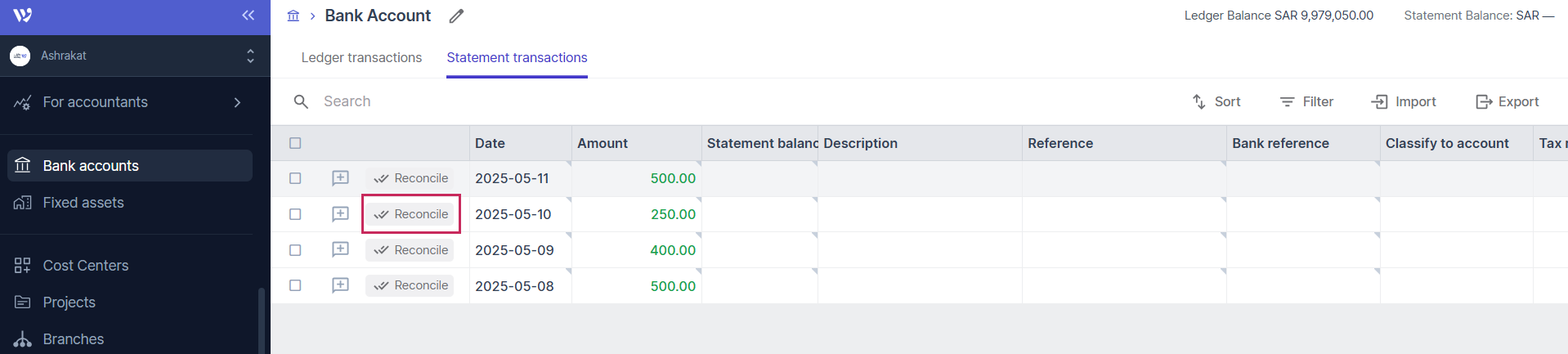Click the search magnifier icon
This screenshot has width=1568, height=354.
pyautogui.click(x=301, y=101)
